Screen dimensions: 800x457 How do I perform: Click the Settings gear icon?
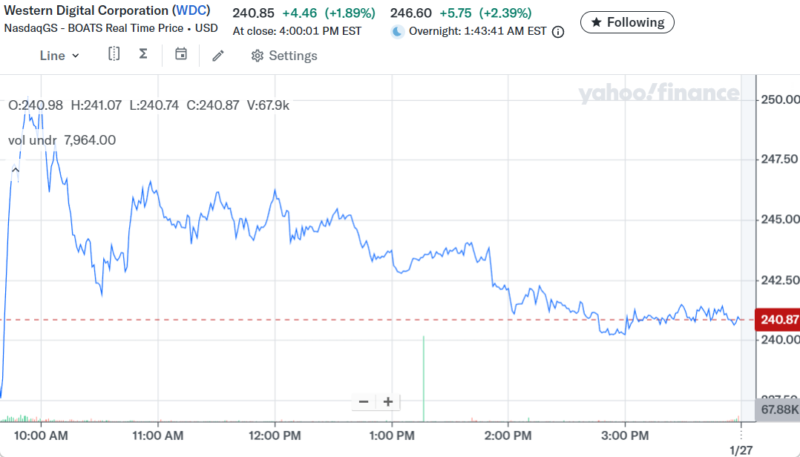257,56
